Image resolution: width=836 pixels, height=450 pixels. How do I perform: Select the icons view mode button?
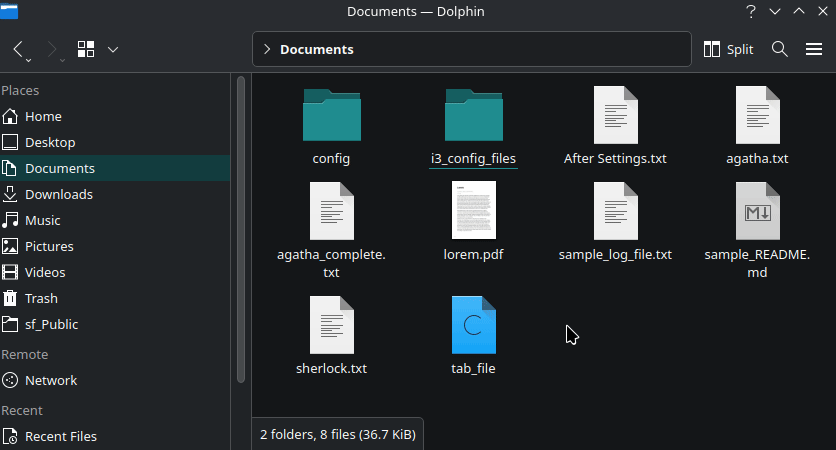[86, 49]
